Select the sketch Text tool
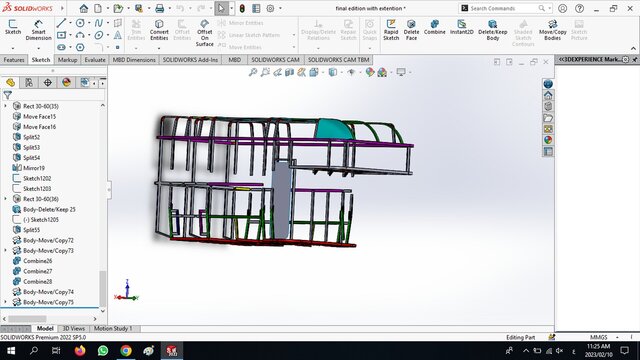The width and height of the screenshot is (640, 360). tap(118, 35)
